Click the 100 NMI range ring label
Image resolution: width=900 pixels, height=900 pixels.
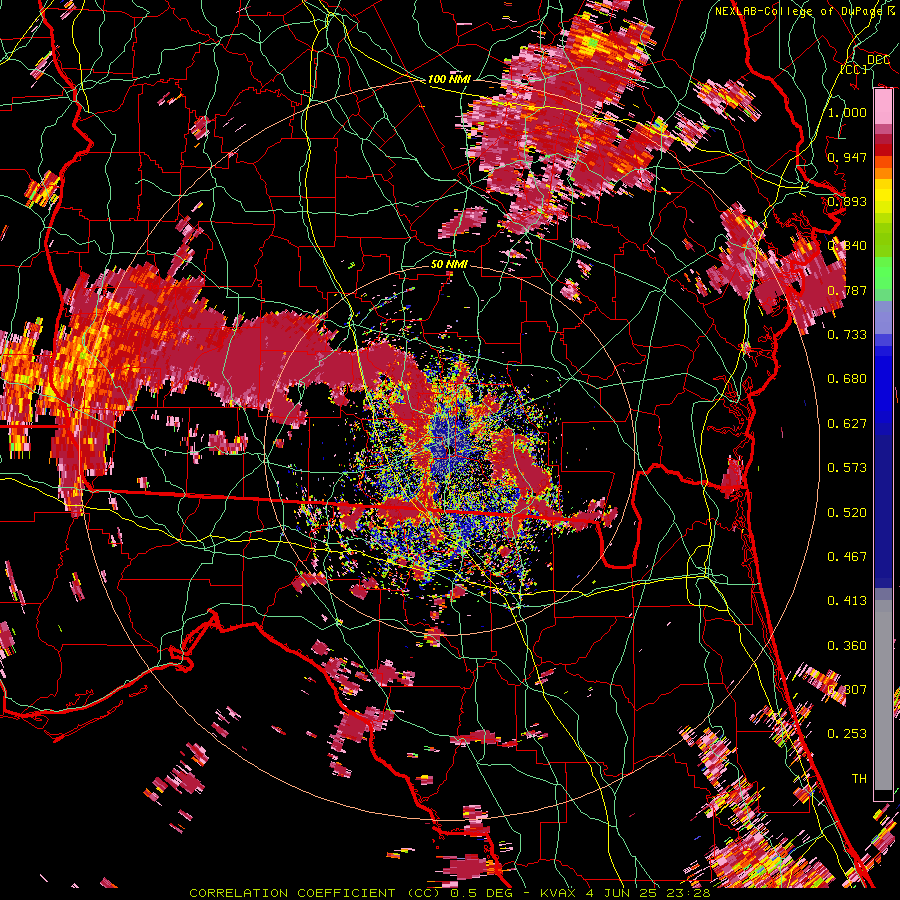449,79
